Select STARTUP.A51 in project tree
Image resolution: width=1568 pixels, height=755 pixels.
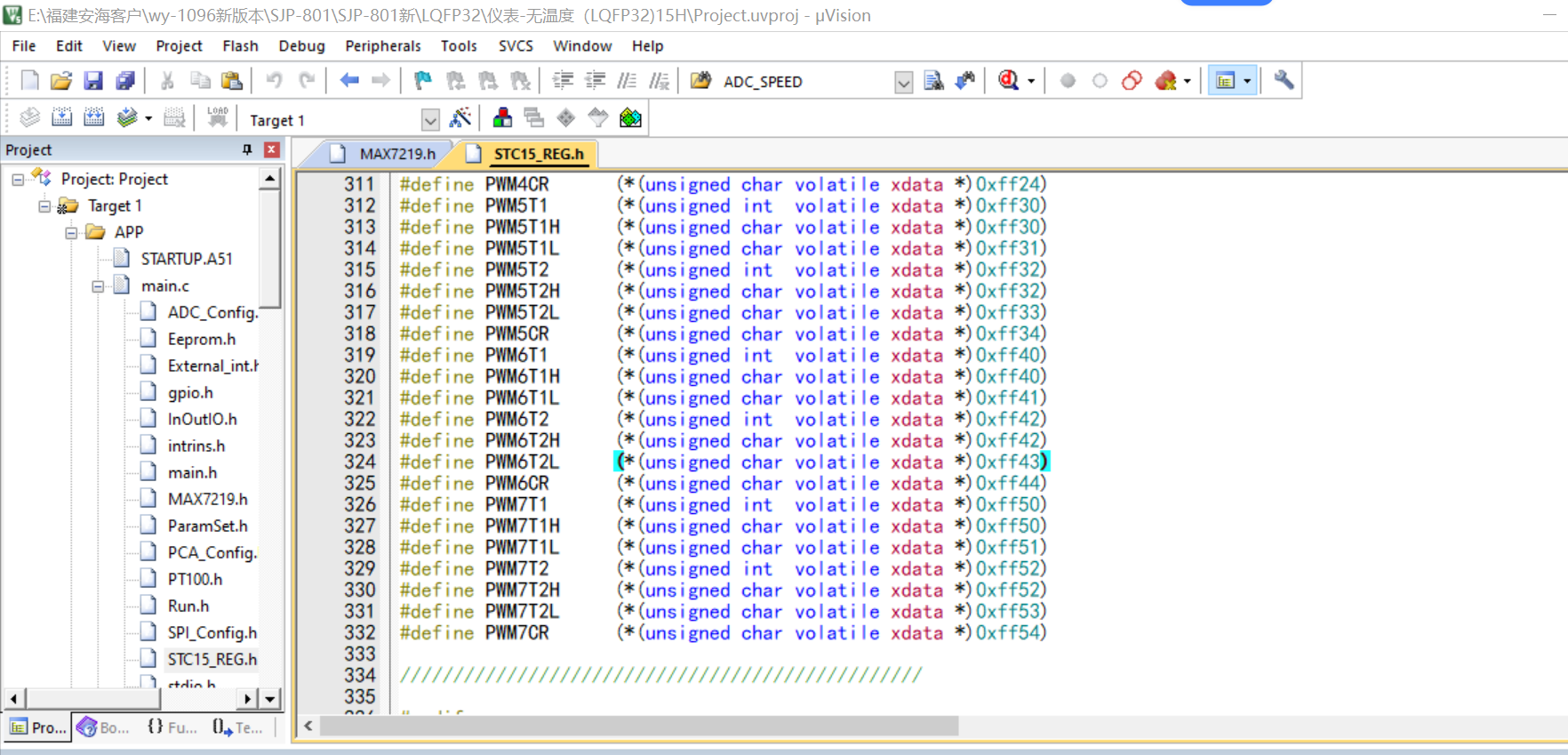click(186, 259)
